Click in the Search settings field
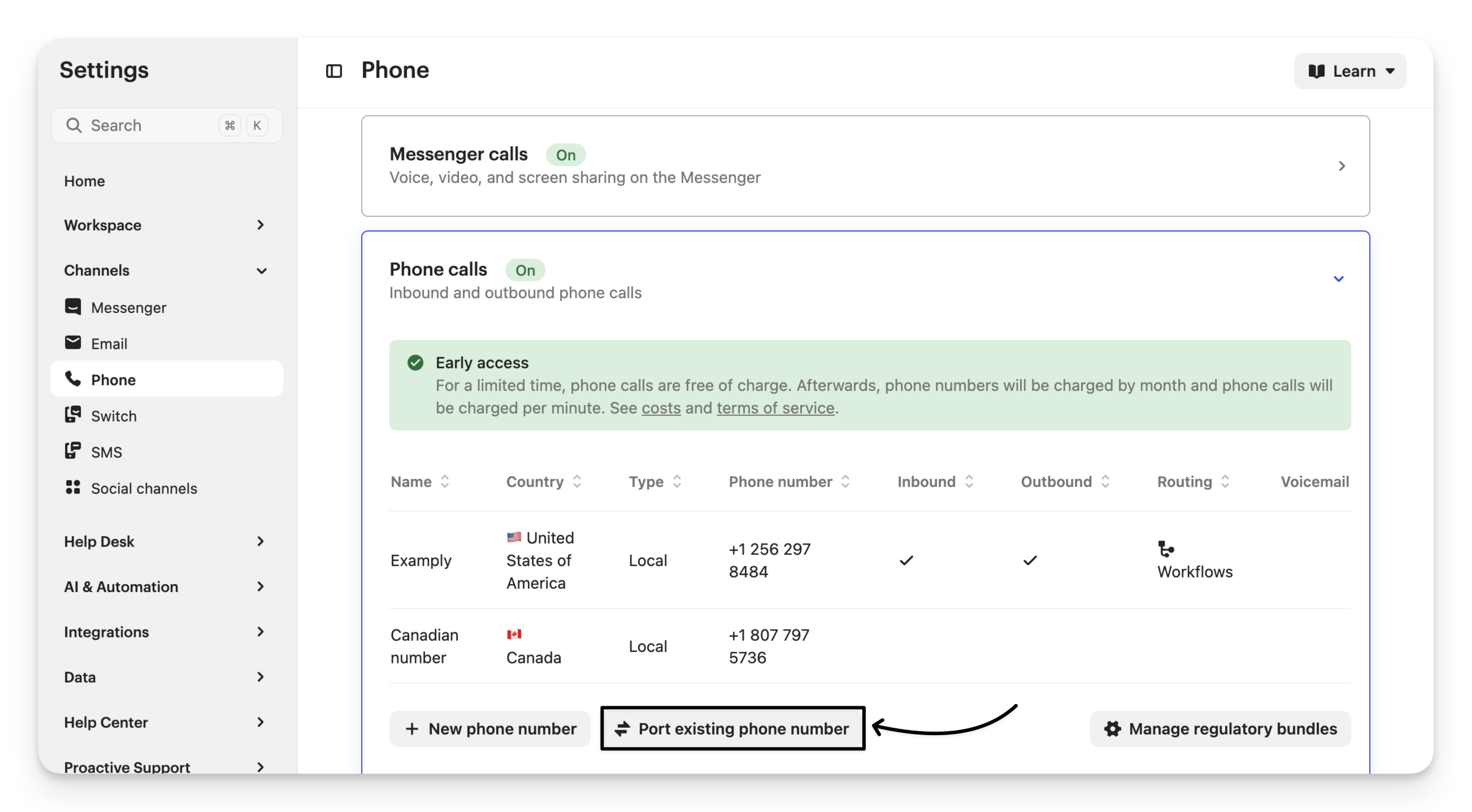The width and height of the screenshot is (1472, 812). tap(166, 125)
